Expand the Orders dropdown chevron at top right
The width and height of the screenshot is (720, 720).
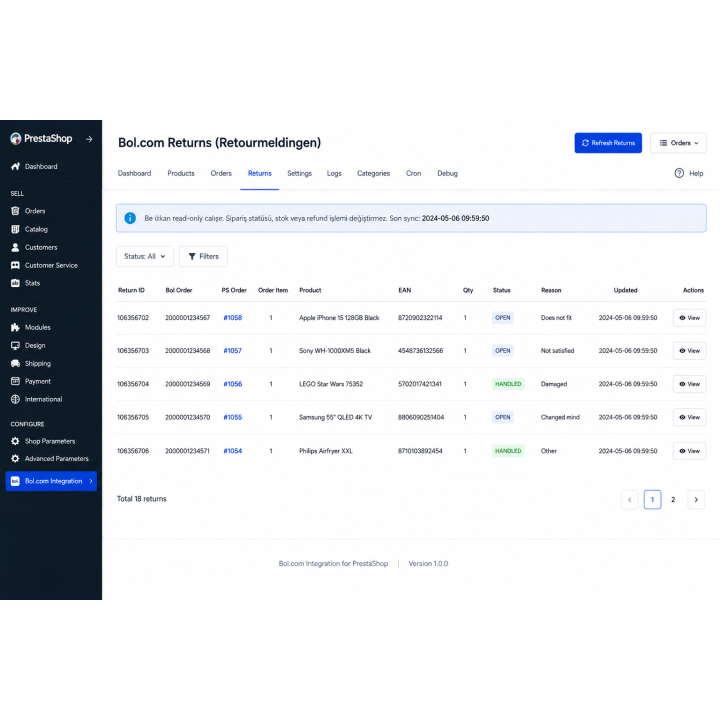pos(696,143)
